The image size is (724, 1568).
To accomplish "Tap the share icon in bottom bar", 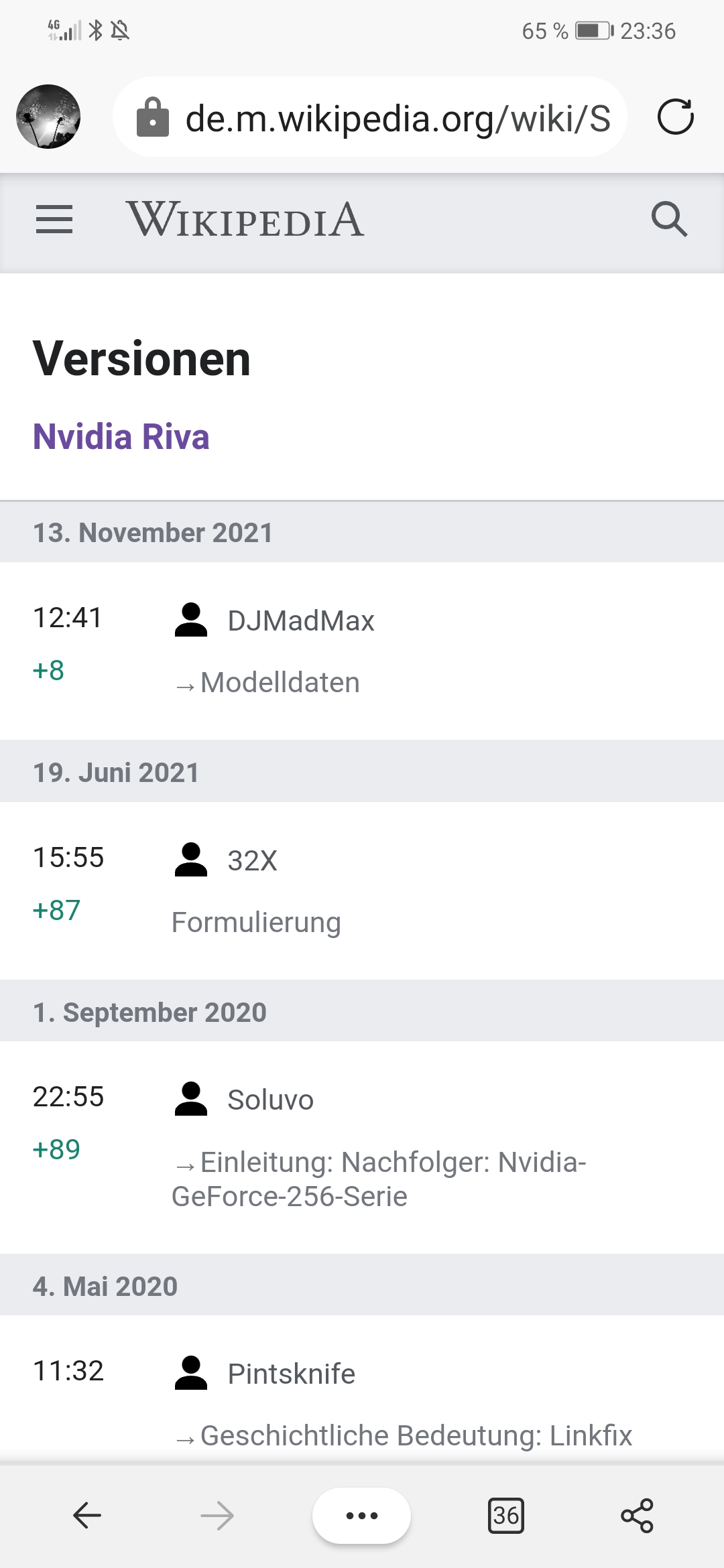I will coord(637,1515).
